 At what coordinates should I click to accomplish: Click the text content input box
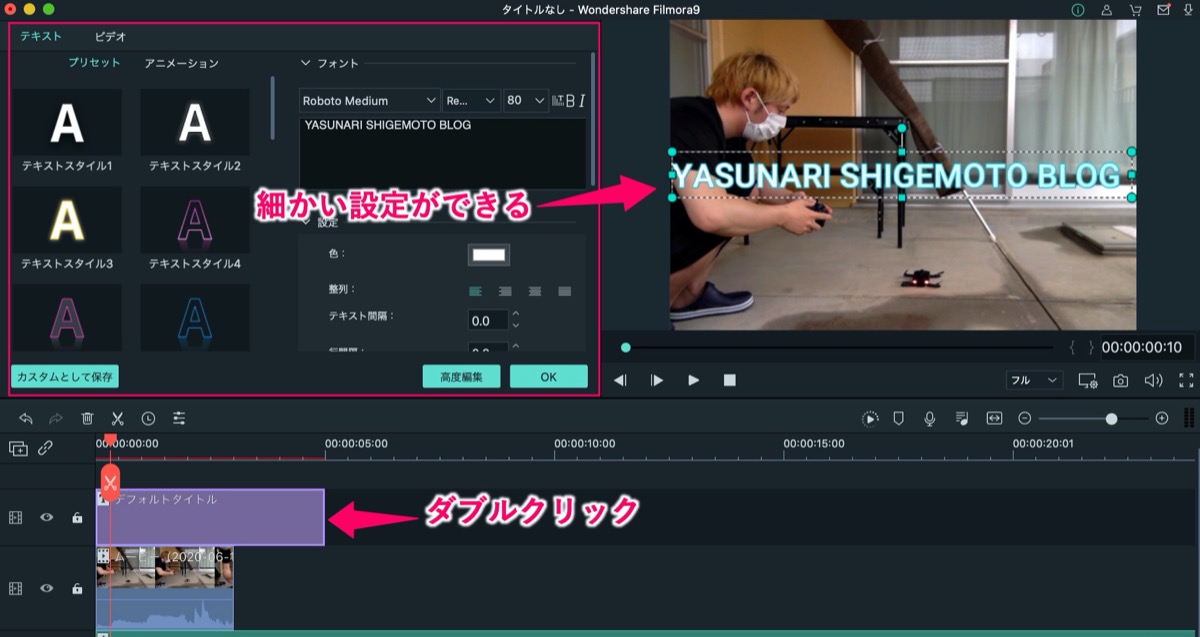tap(443, 153)
